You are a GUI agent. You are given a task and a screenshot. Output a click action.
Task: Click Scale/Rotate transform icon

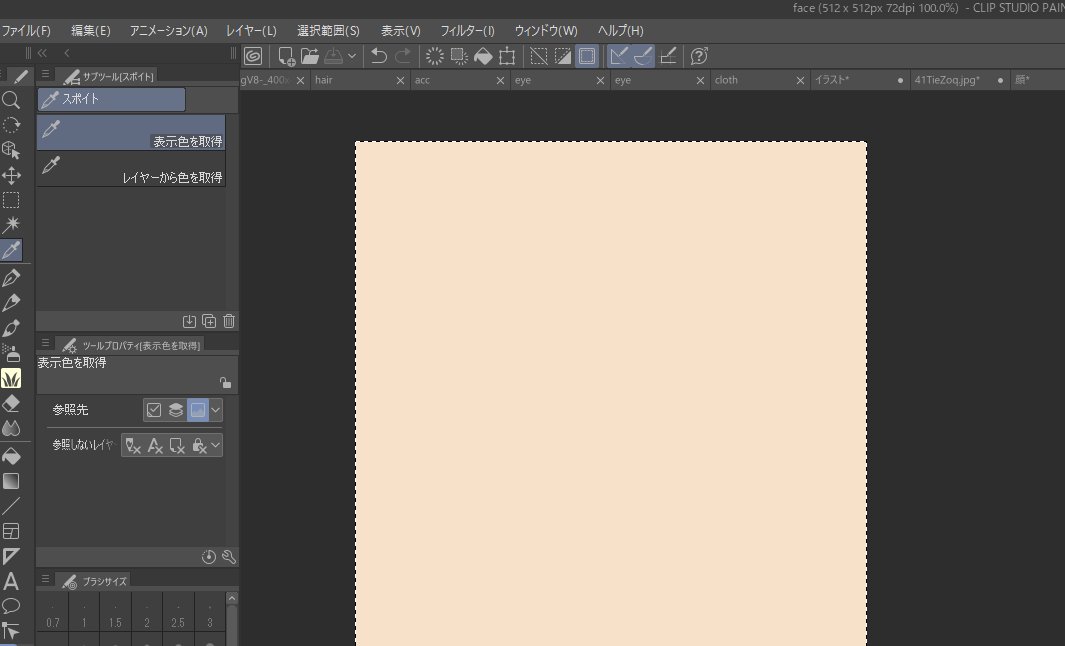[x=507, y=56]
